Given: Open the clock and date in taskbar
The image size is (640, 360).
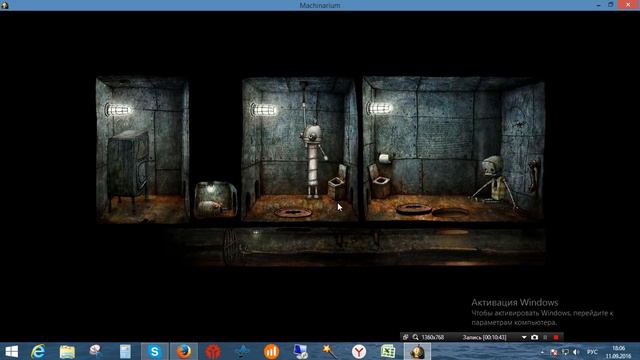Looking at the screenshot, I should click(618, 352).
